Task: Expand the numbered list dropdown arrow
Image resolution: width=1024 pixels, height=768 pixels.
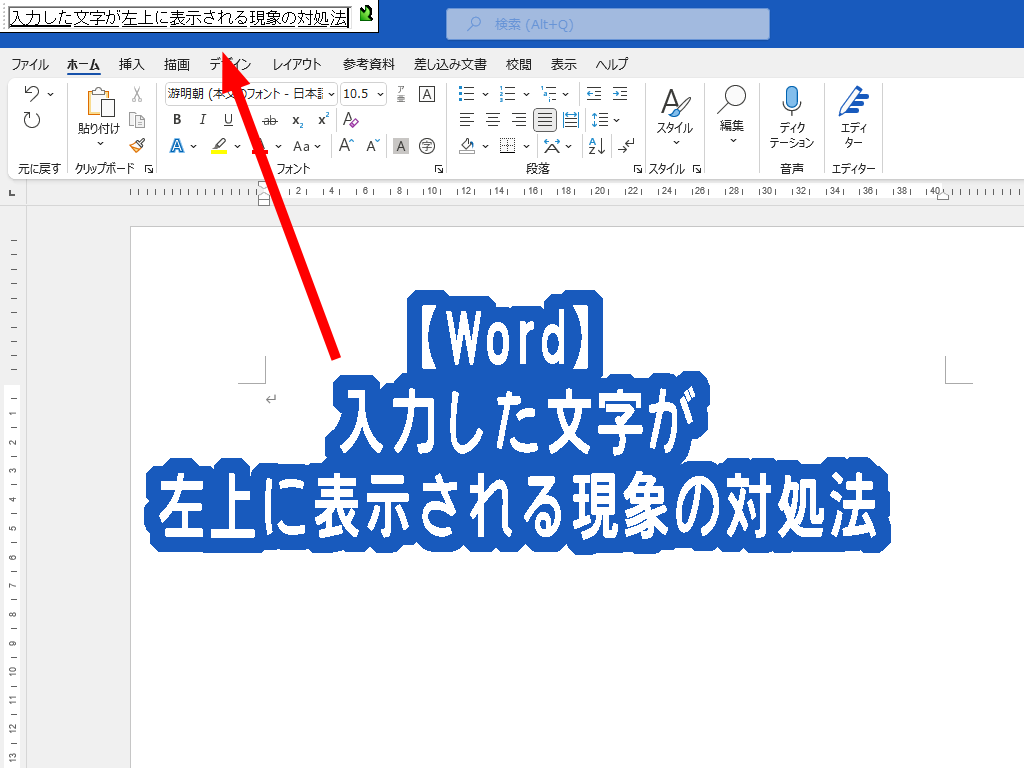Action: click(x=526, y=94)
